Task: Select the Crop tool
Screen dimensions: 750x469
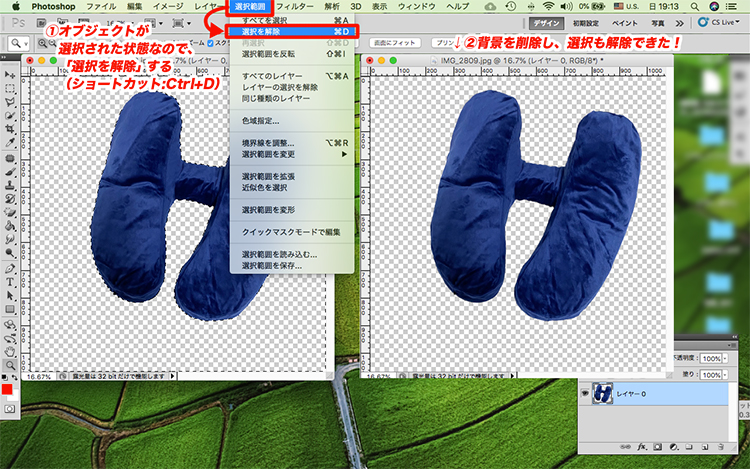Action: 10,129
